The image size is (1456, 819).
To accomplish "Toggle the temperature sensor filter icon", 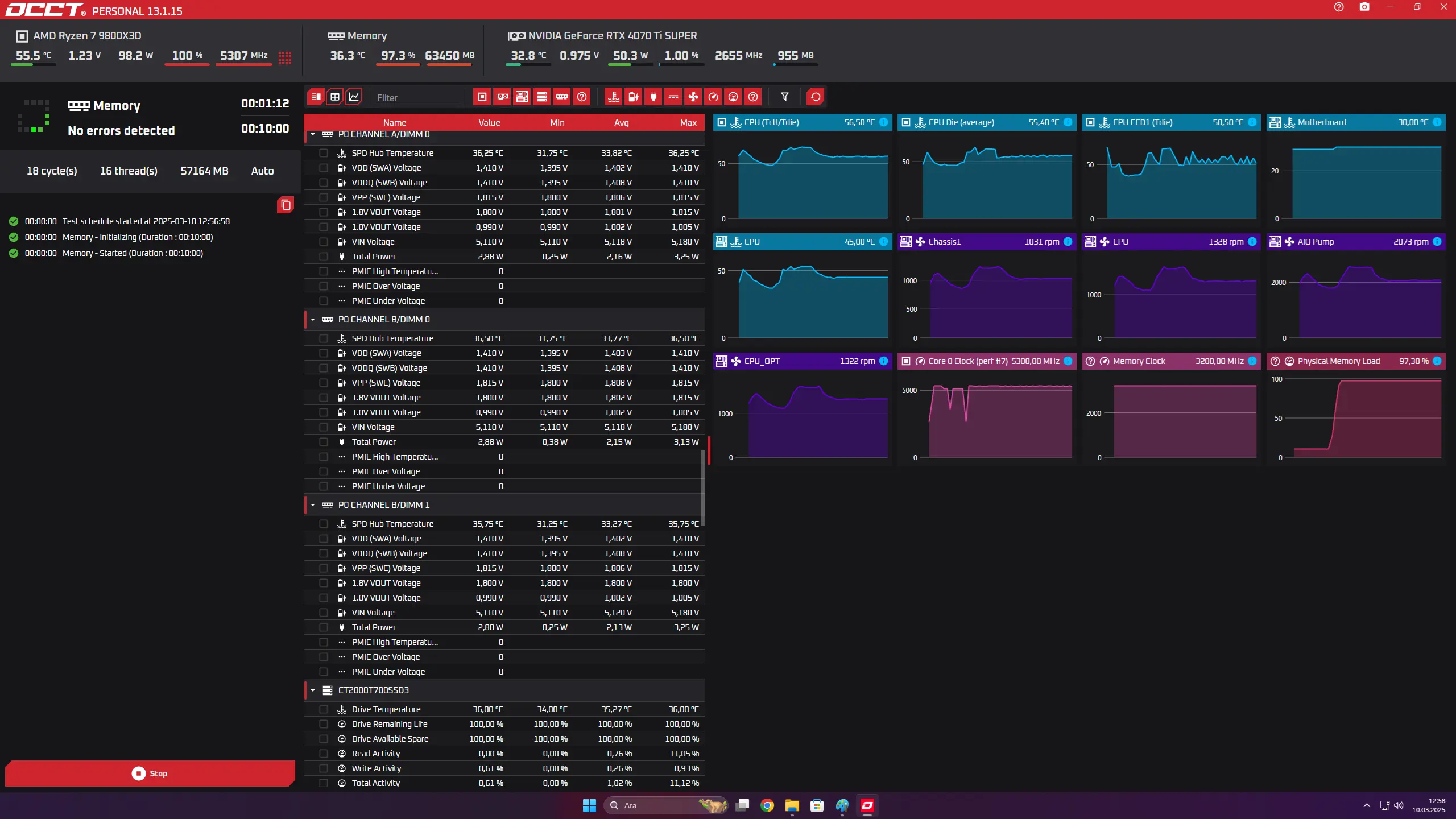I will [614, 97].
